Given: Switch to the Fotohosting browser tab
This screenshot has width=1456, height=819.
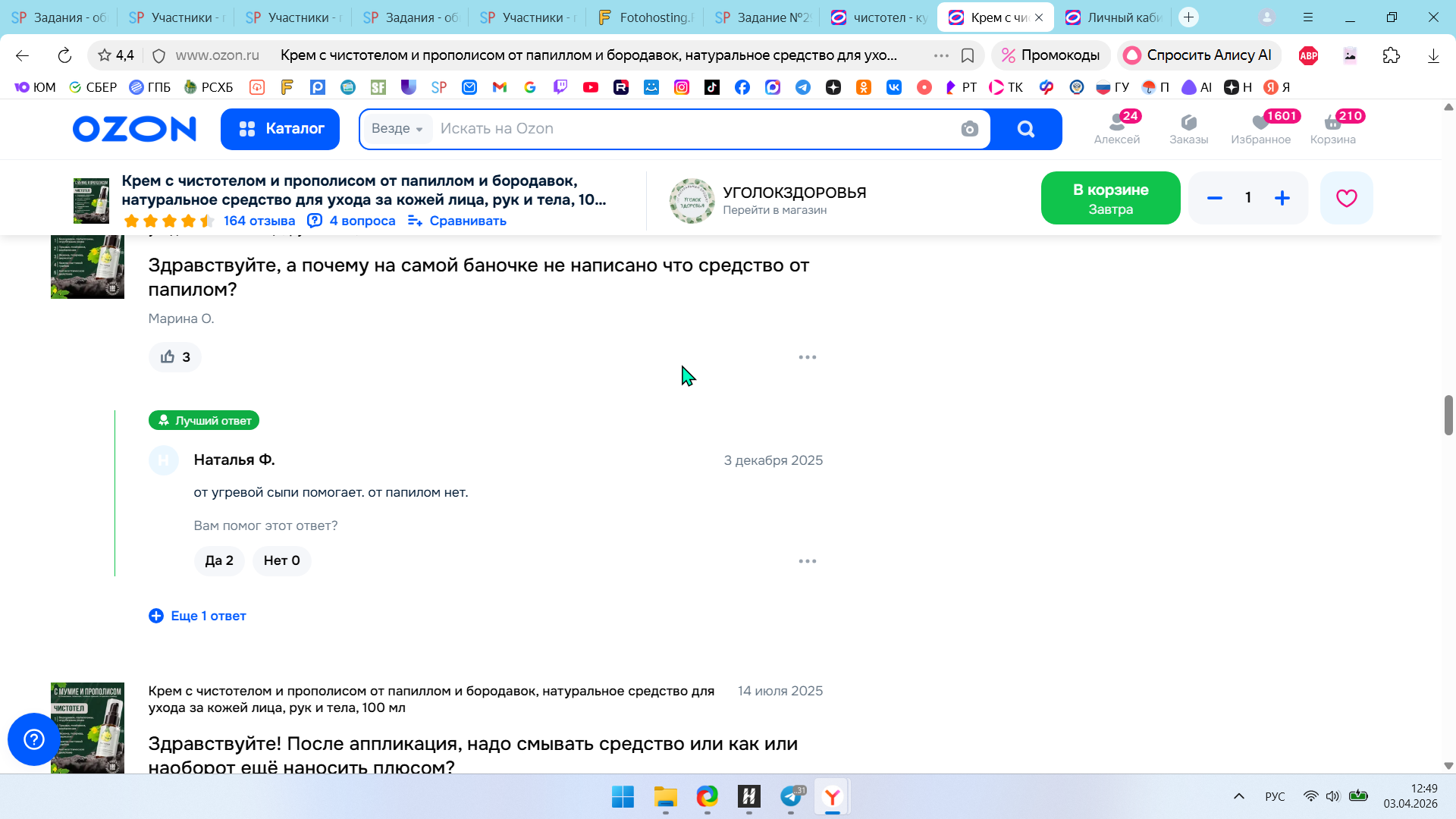Looking at the screenshot, I should pos(645,17).
